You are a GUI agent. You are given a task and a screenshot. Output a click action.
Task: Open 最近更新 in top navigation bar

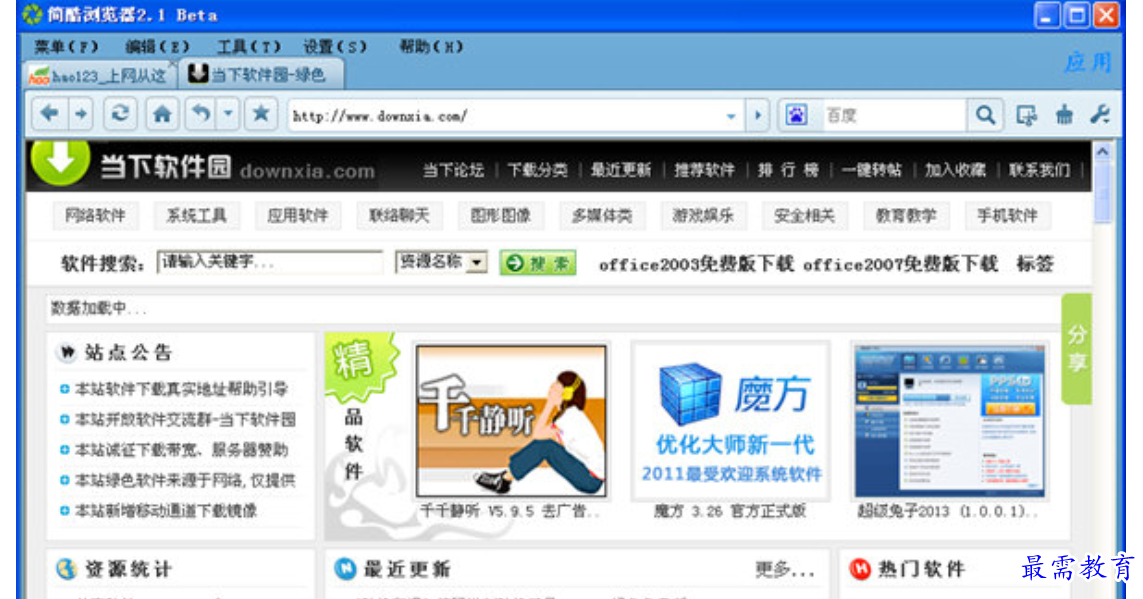click(621, 171)
